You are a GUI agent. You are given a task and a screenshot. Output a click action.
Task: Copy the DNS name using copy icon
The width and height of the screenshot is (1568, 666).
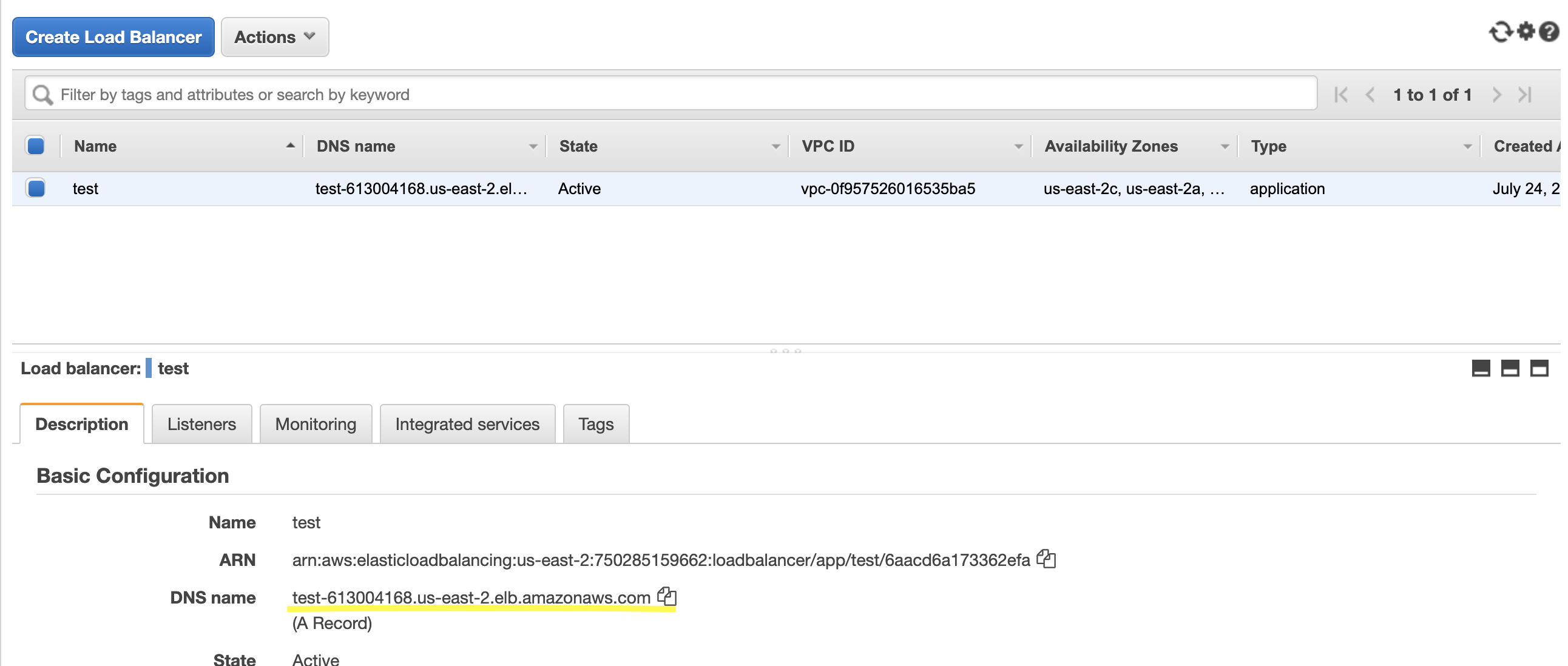click(667, 597)
